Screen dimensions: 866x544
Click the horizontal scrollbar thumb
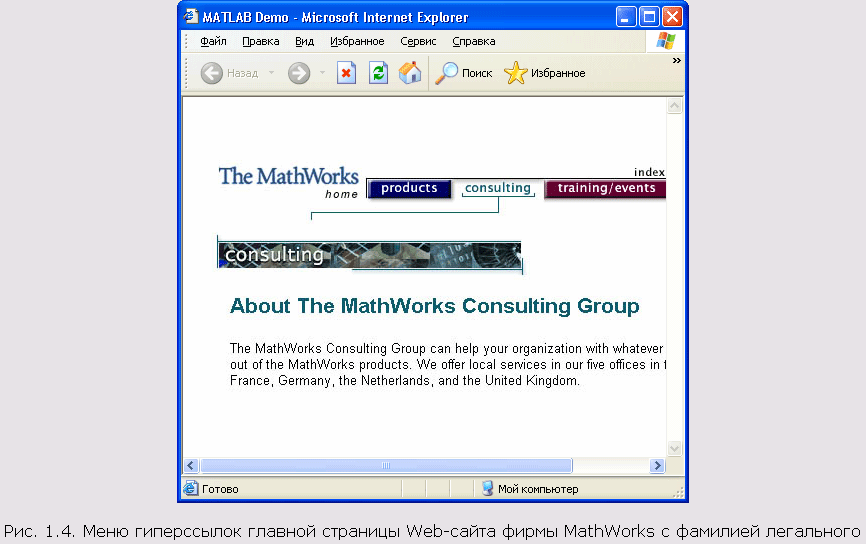[386, 466]
